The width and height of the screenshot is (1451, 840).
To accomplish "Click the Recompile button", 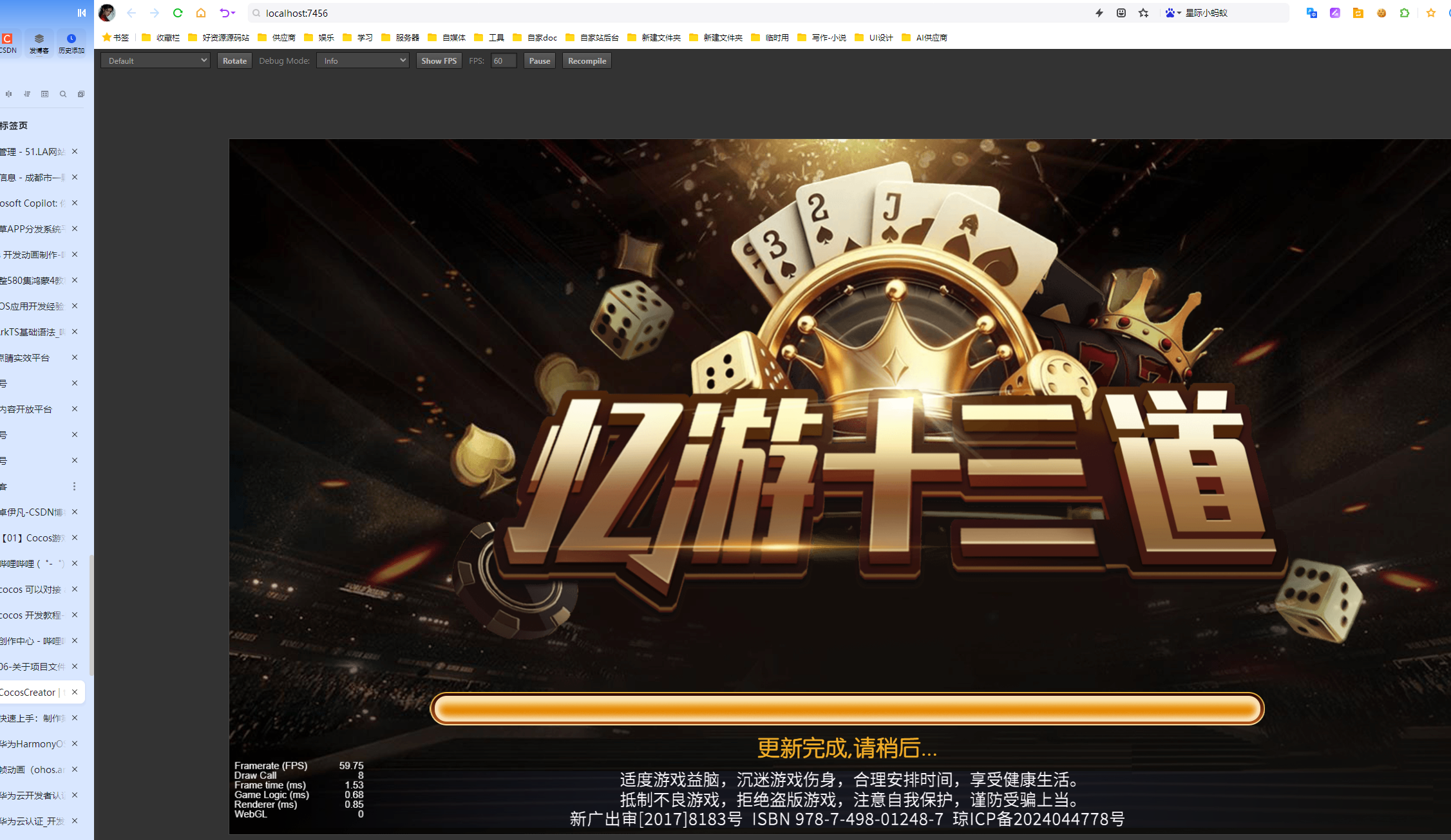I will (587, 61).
